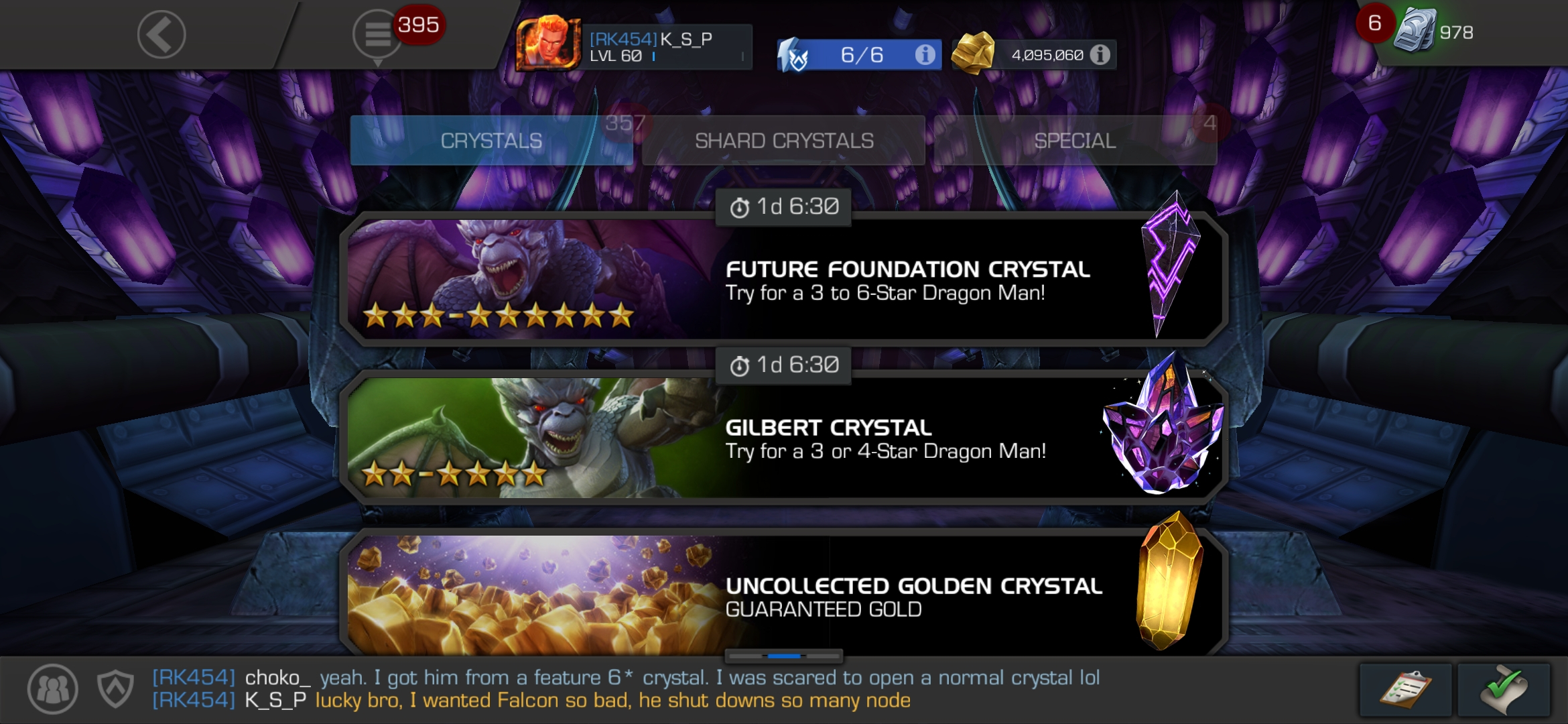1568x724 pixels.
Task: Tap the gold nugget currency icon
Action: coord(973,52)
